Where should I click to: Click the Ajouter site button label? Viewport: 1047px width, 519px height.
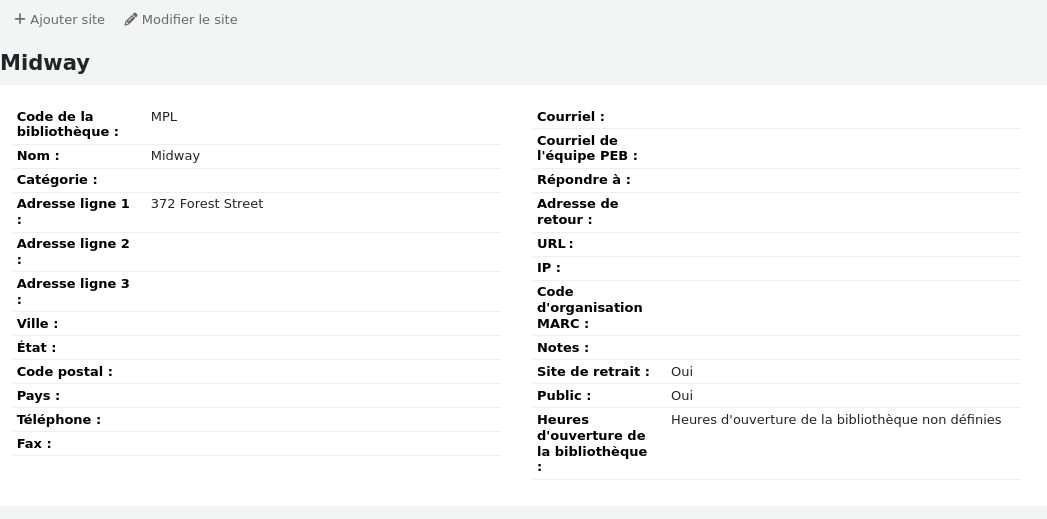pyautogui.click(x=67, y=19)
